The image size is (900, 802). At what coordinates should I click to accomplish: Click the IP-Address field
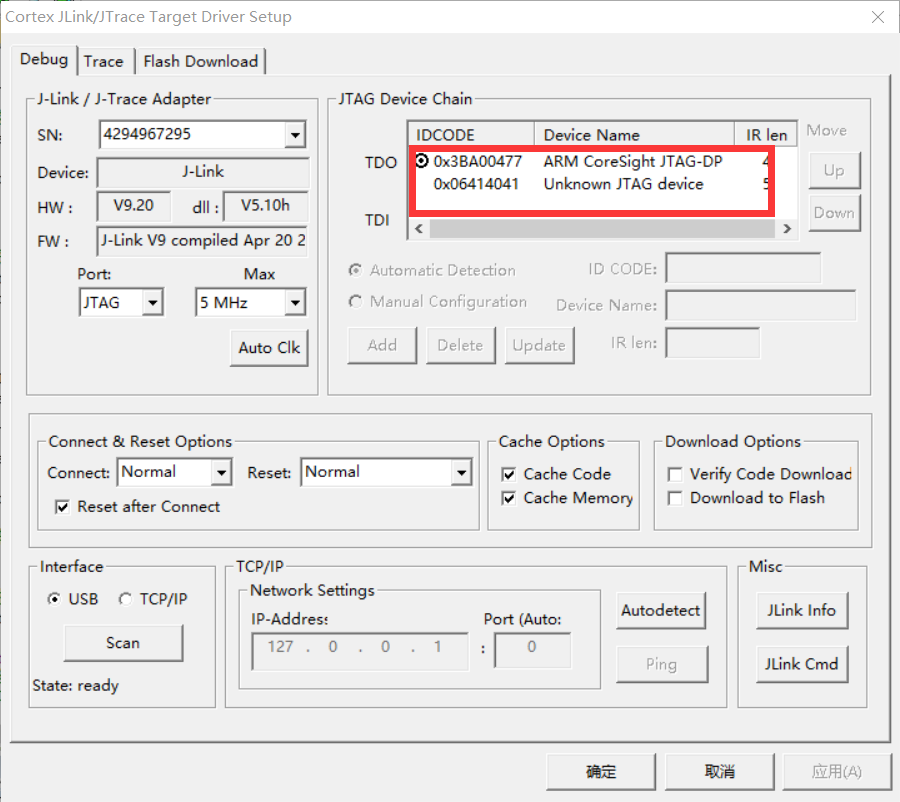tap(360, 652)
